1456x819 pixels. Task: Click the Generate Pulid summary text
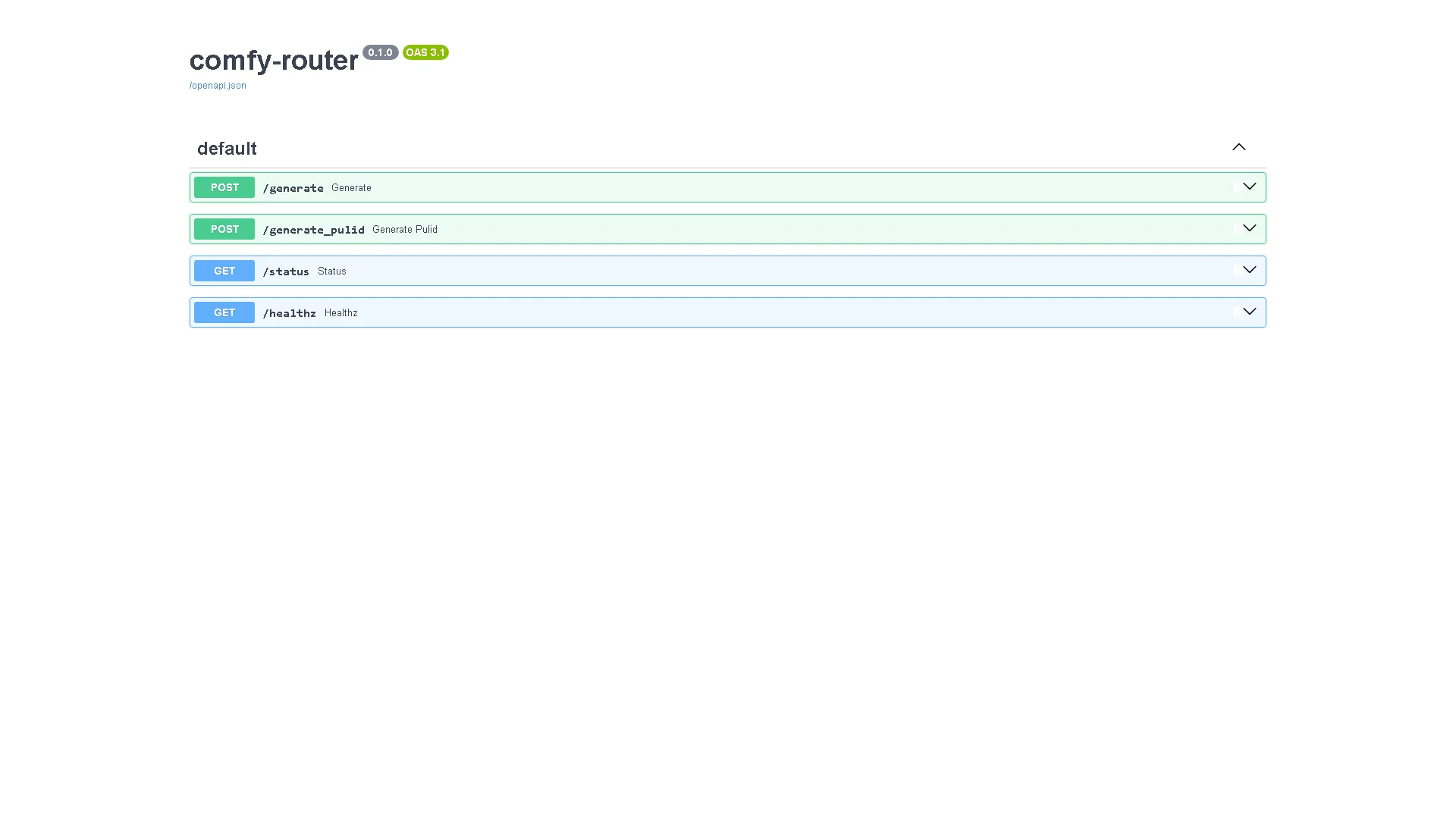405,230
